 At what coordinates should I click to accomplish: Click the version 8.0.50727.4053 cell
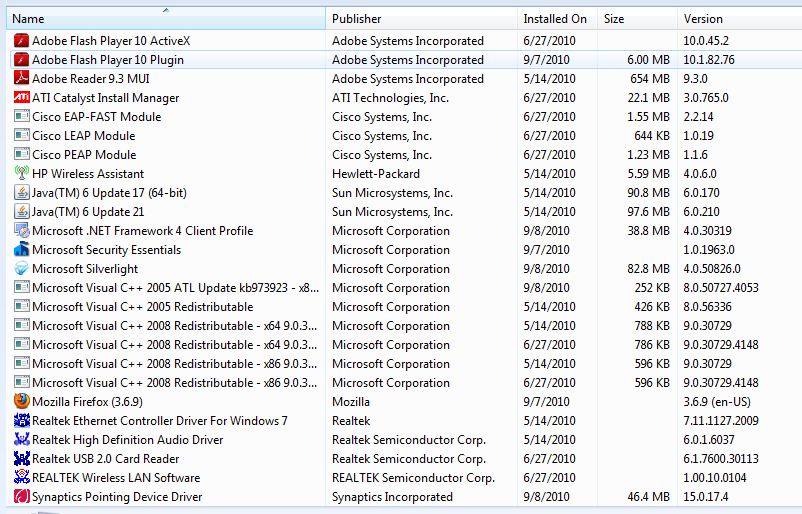tap(721, 287)
